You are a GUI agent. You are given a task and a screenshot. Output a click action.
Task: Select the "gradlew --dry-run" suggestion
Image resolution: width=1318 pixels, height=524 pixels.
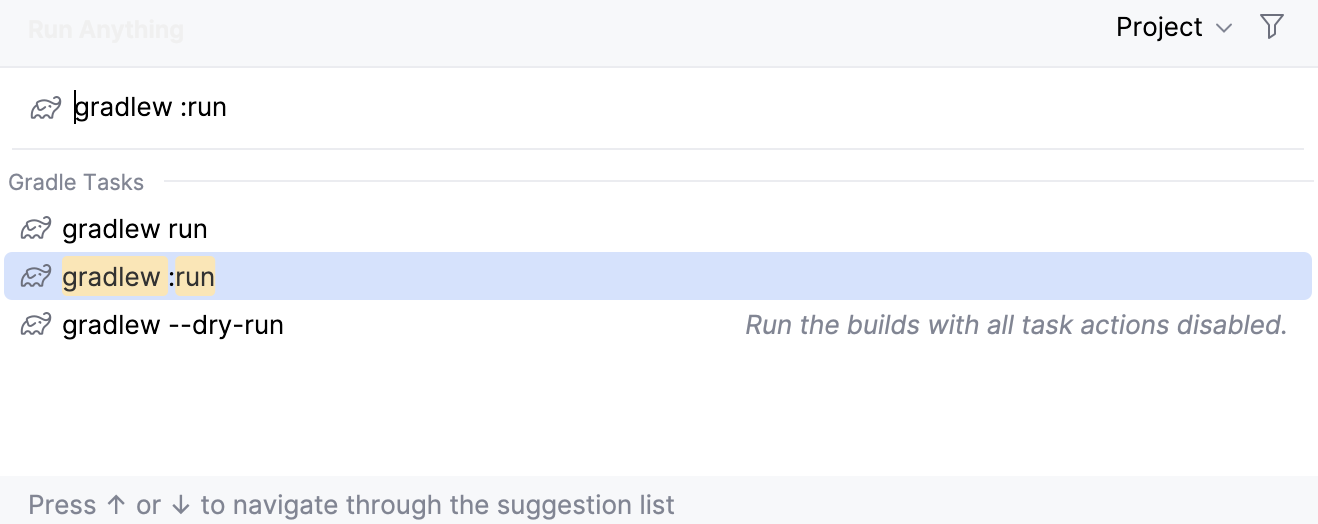pyautogui.click(x=173, y=325)
